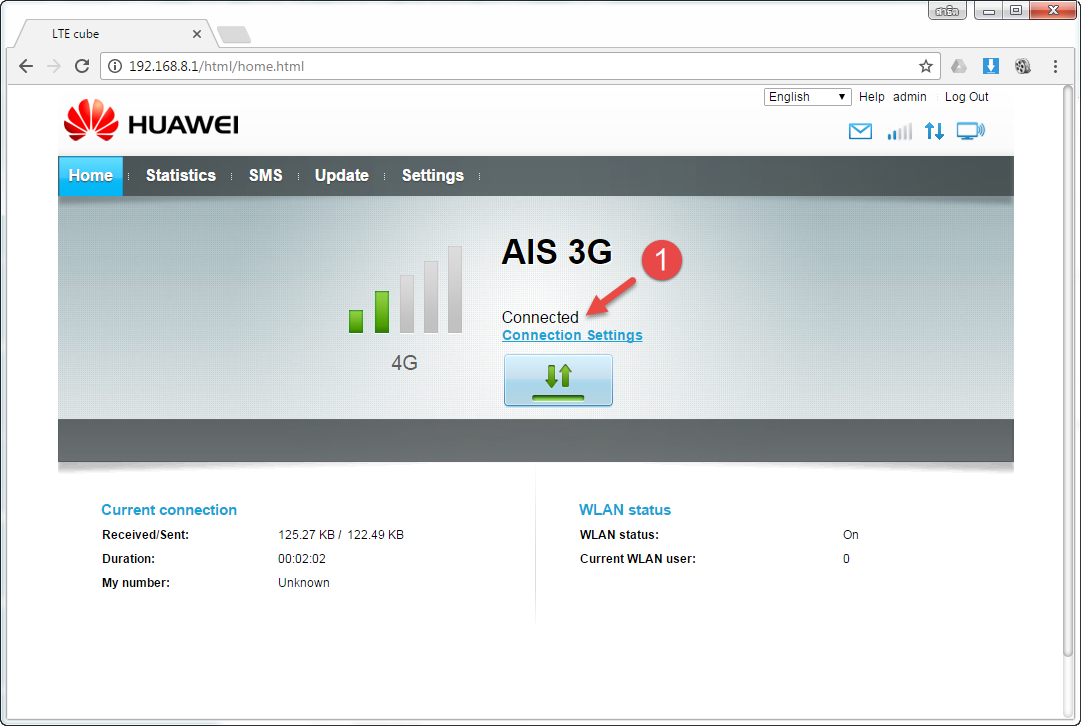
Task: Click the Chrome profile button at top
Action: pos(947,10)
